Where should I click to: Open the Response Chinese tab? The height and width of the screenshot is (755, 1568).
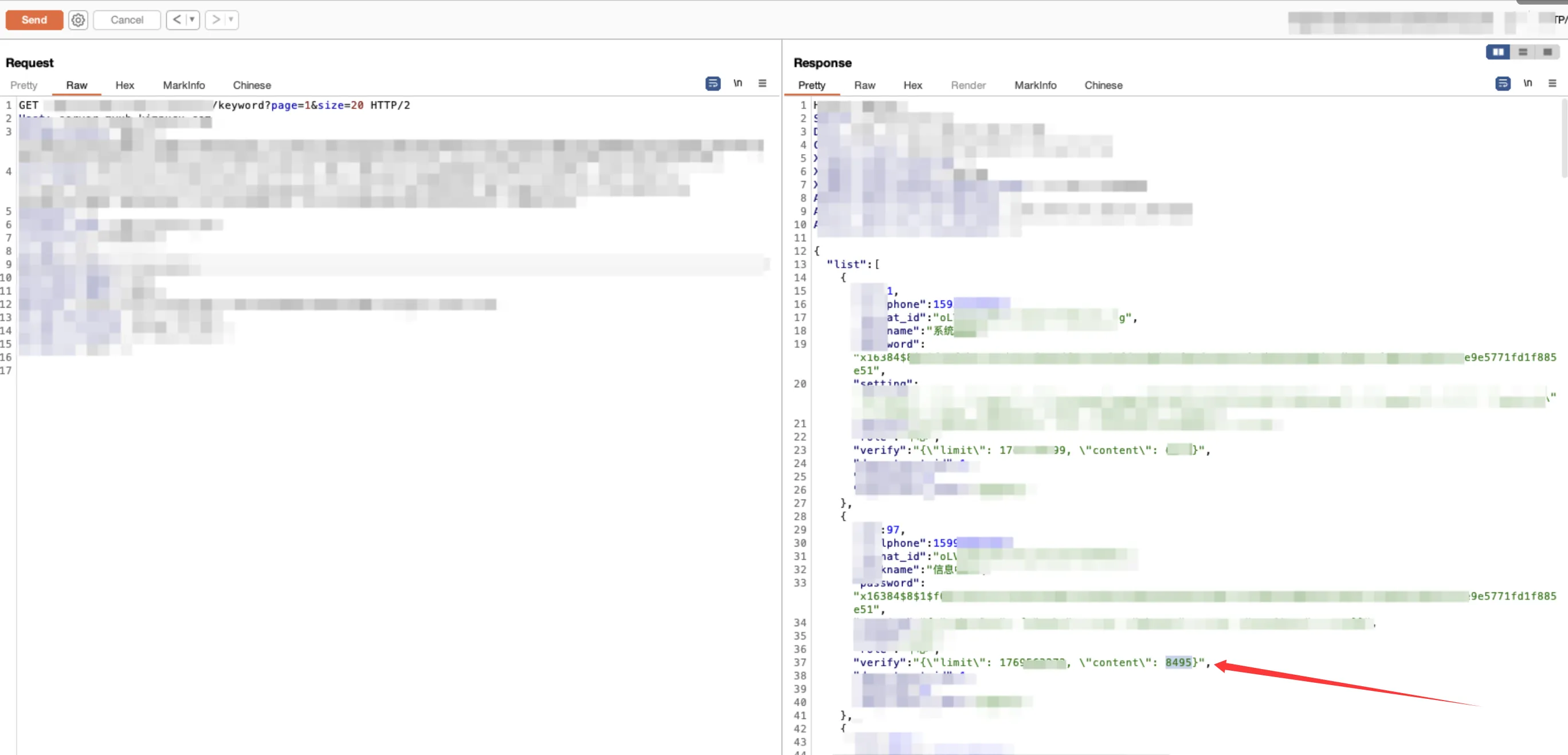[x=1103, y=85]
